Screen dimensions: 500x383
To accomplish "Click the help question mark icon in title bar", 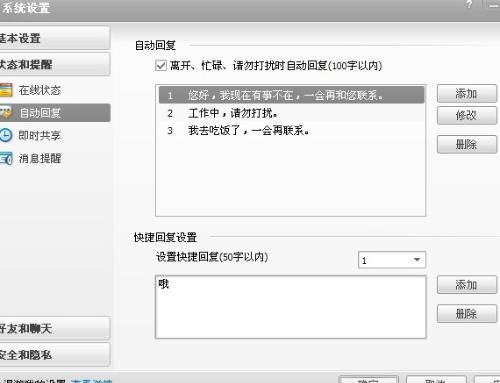I will (x=469, y=5).
